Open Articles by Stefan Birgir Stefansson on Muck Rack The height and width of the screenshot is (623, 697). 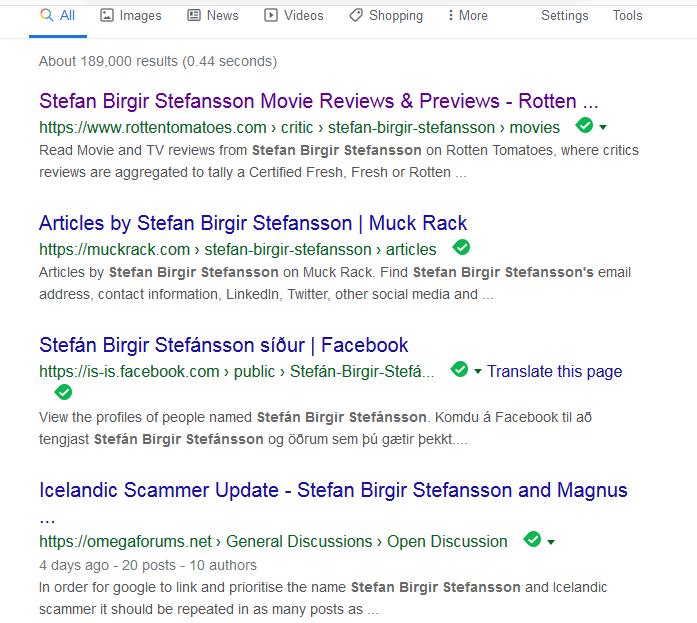tap(253, 223)
